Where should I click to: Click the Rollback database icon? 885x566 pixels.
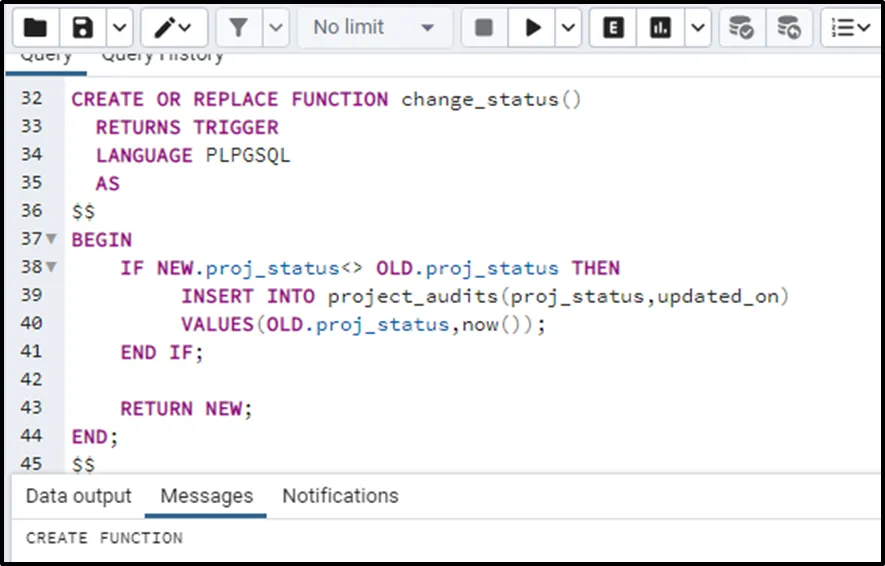[789, 28]
